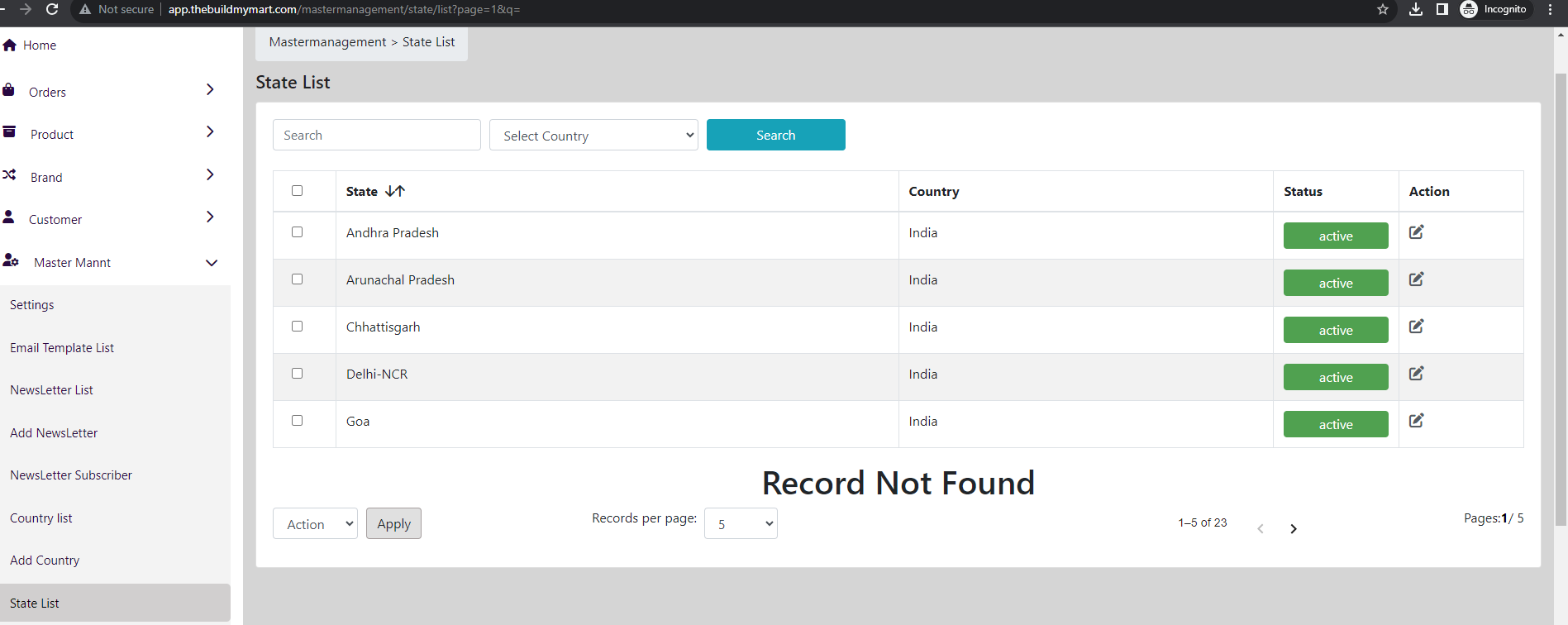
Task: Toggle the browser side panel icon
Action: 1442,9
